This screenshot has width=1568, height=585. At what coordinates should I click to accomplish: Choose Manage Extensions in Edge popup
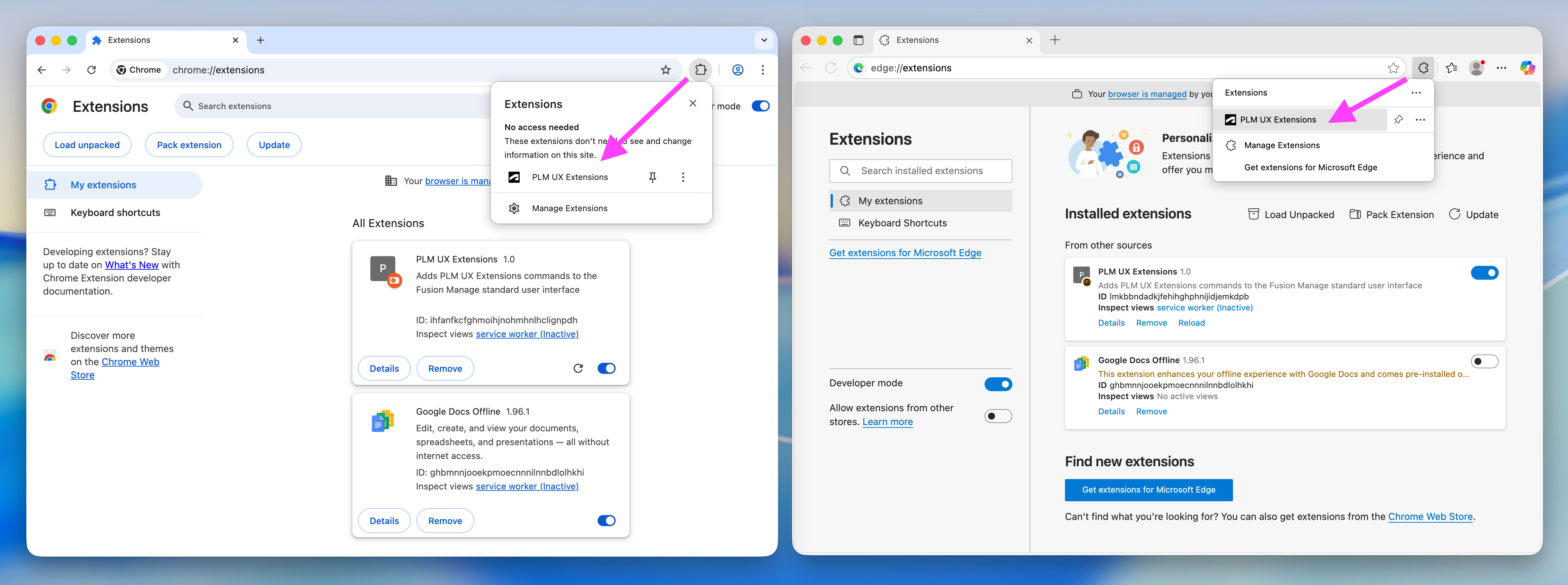pyautogui.click(x=1281, y=145)
